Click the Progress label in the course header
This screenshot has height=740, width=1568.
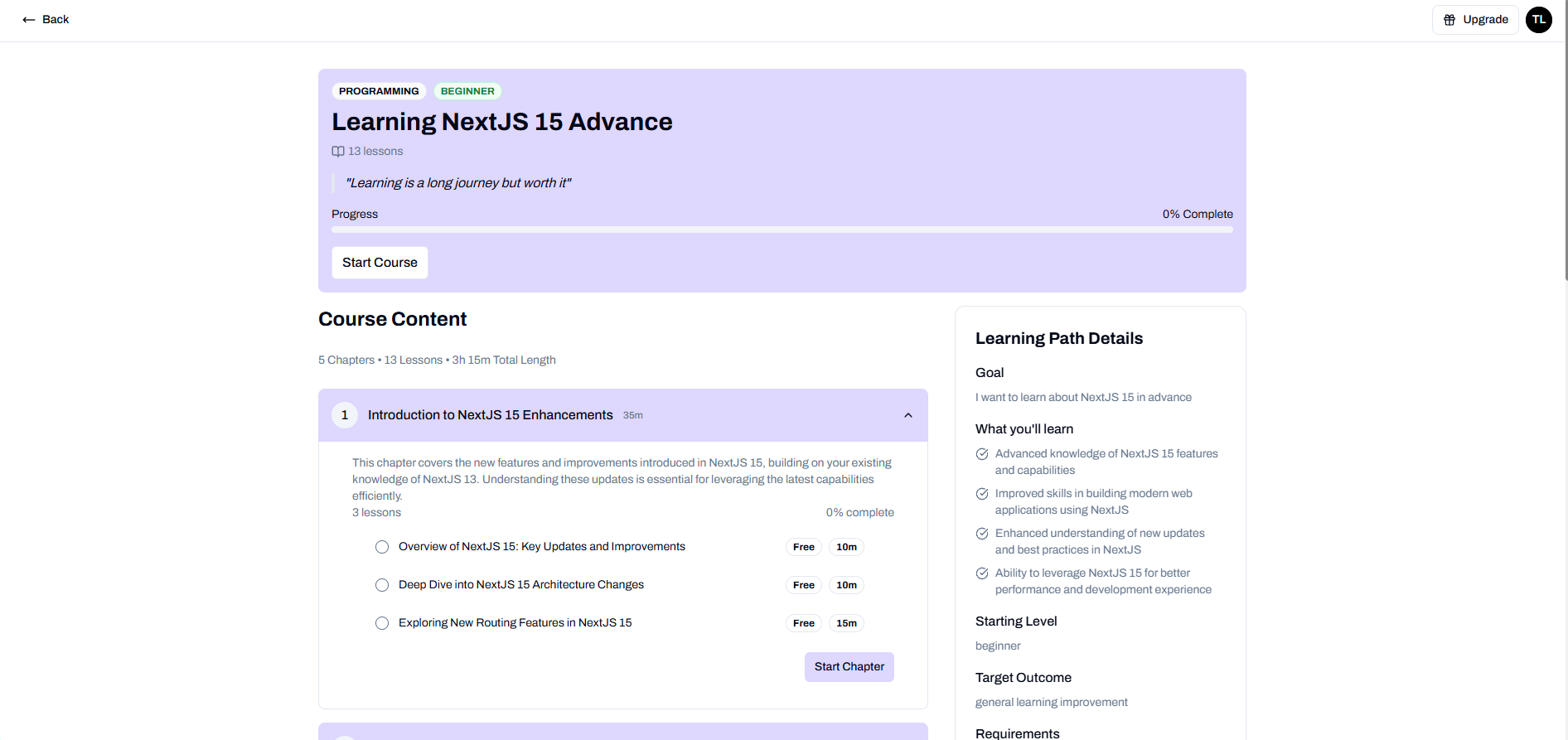click(x=355, y=215)
